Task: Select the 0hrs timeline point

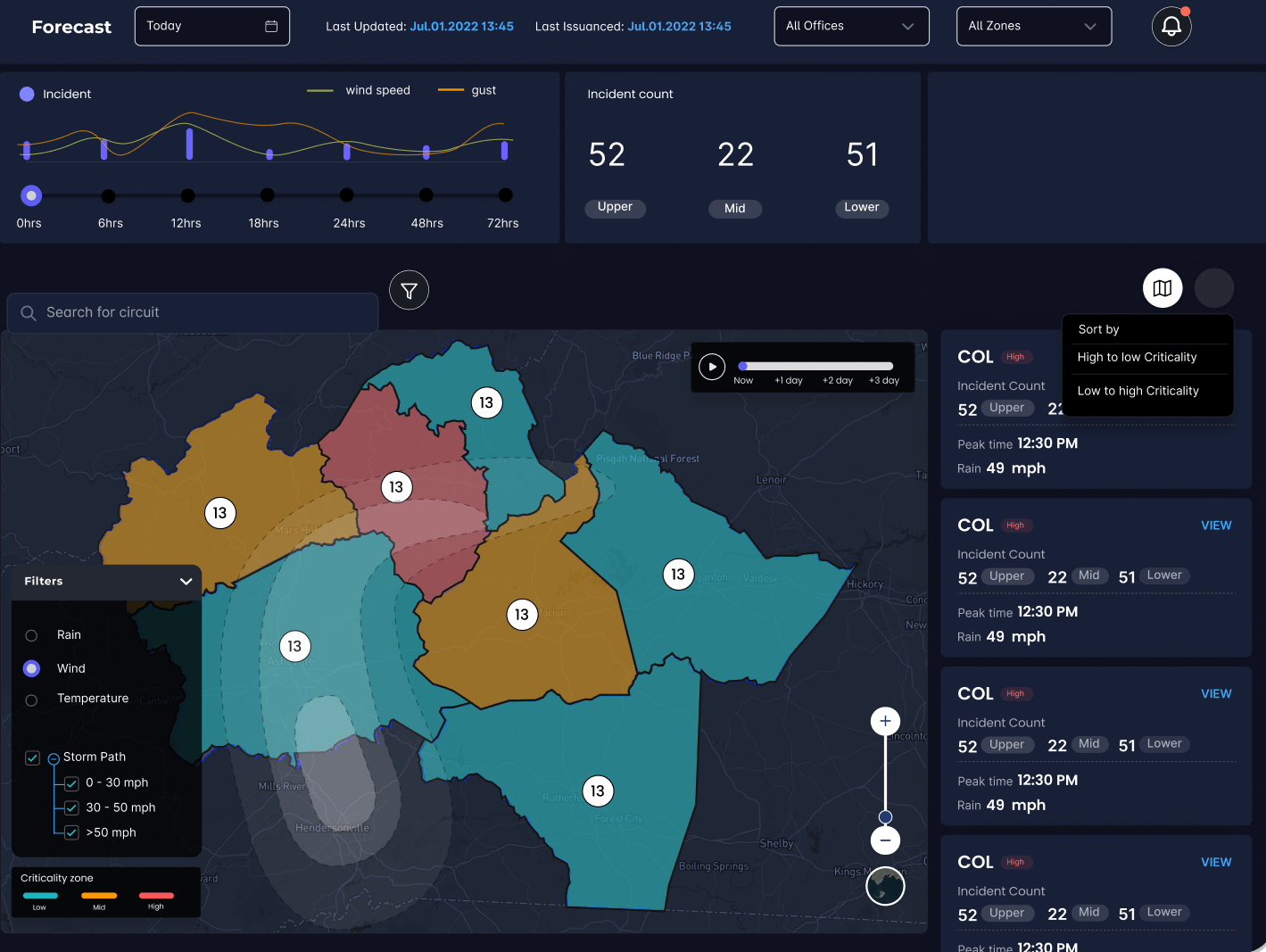Action: tap(31, 195)
